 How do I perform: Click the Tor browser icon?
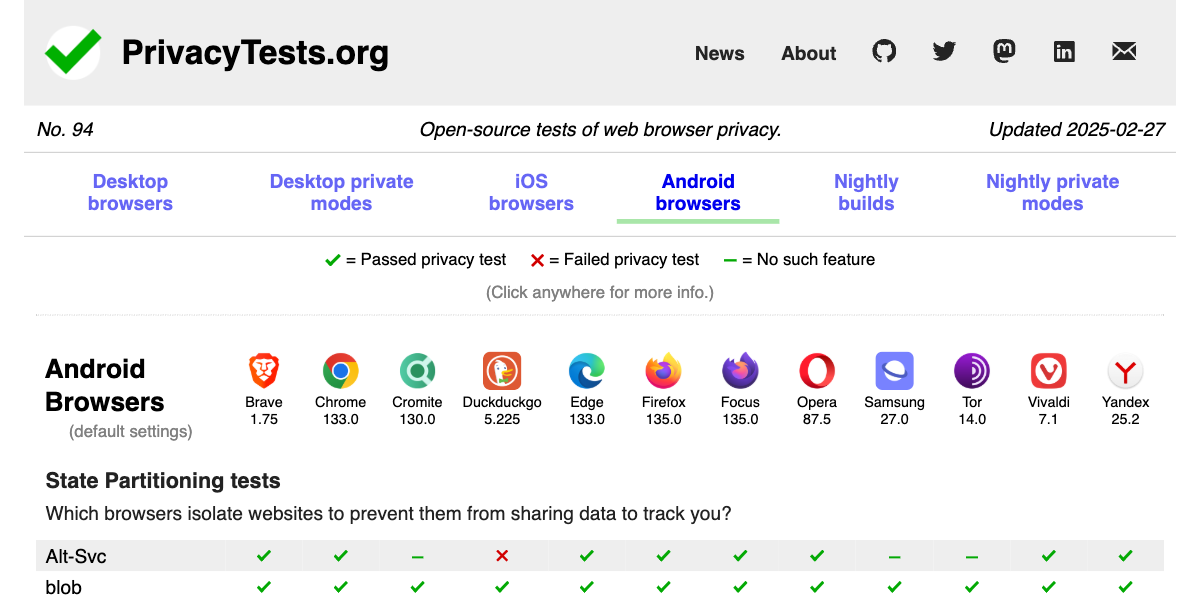click(972, 371)
